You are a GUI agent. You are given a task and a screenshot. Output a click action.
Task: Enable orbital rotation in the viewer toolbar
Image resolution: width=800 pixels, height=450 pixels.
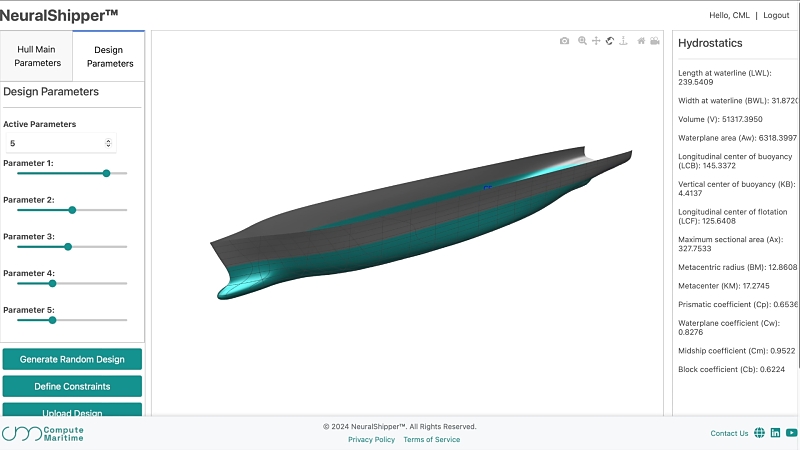(x=610, y=41)
